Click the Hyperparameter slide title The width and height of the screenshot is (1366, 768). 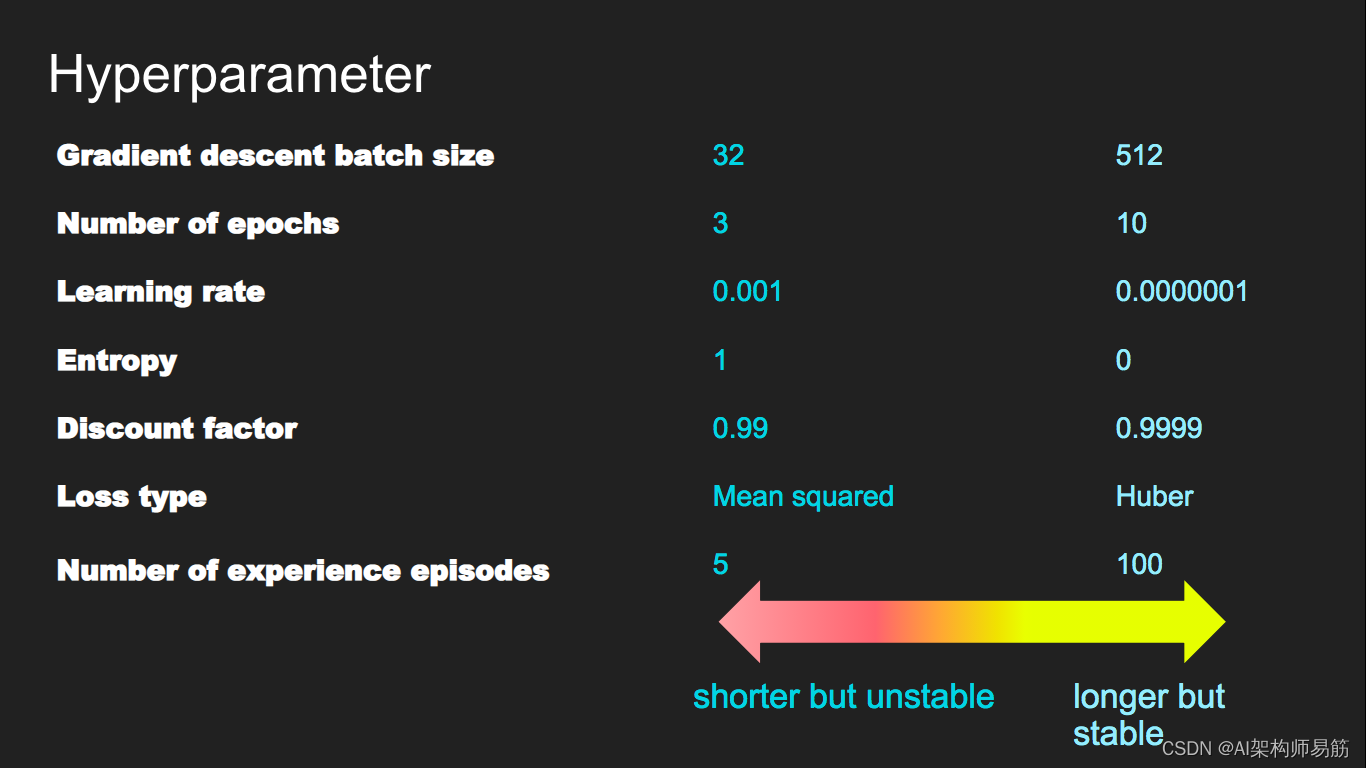point(239,75)
